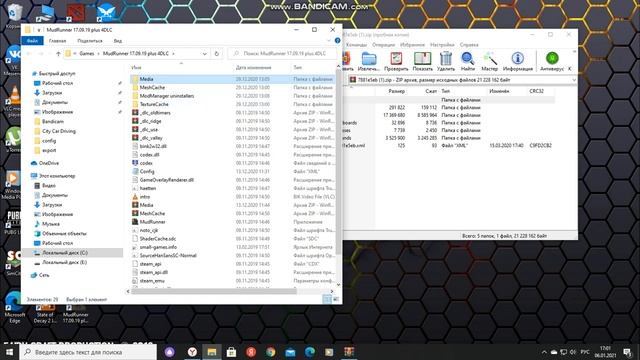
Task: Expand the Explorer ribbon chevron
Action: (329, 40)
